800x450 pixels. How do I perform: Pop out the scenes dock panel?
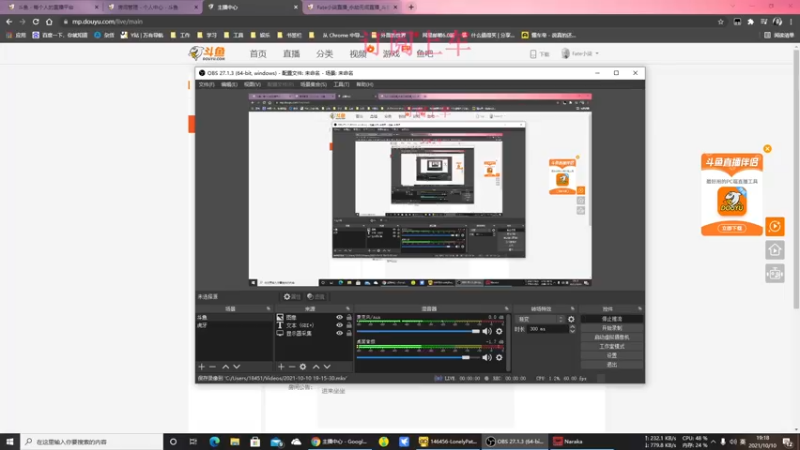[x=268, y=309]
